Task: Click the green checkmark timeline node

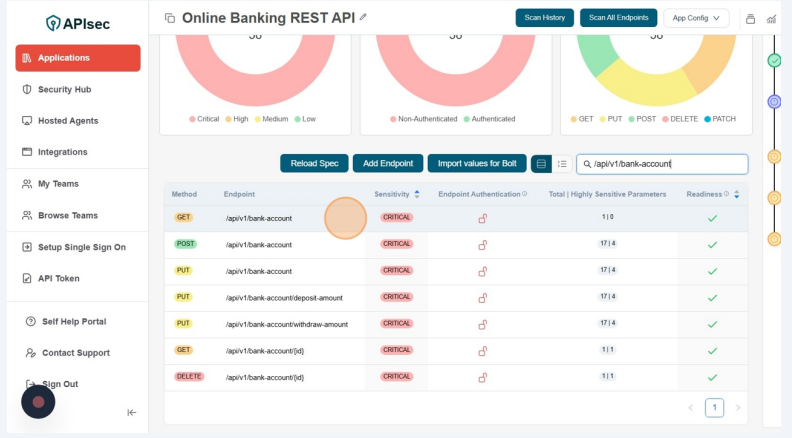Action: pyautogui.click(x=774, y=61)
